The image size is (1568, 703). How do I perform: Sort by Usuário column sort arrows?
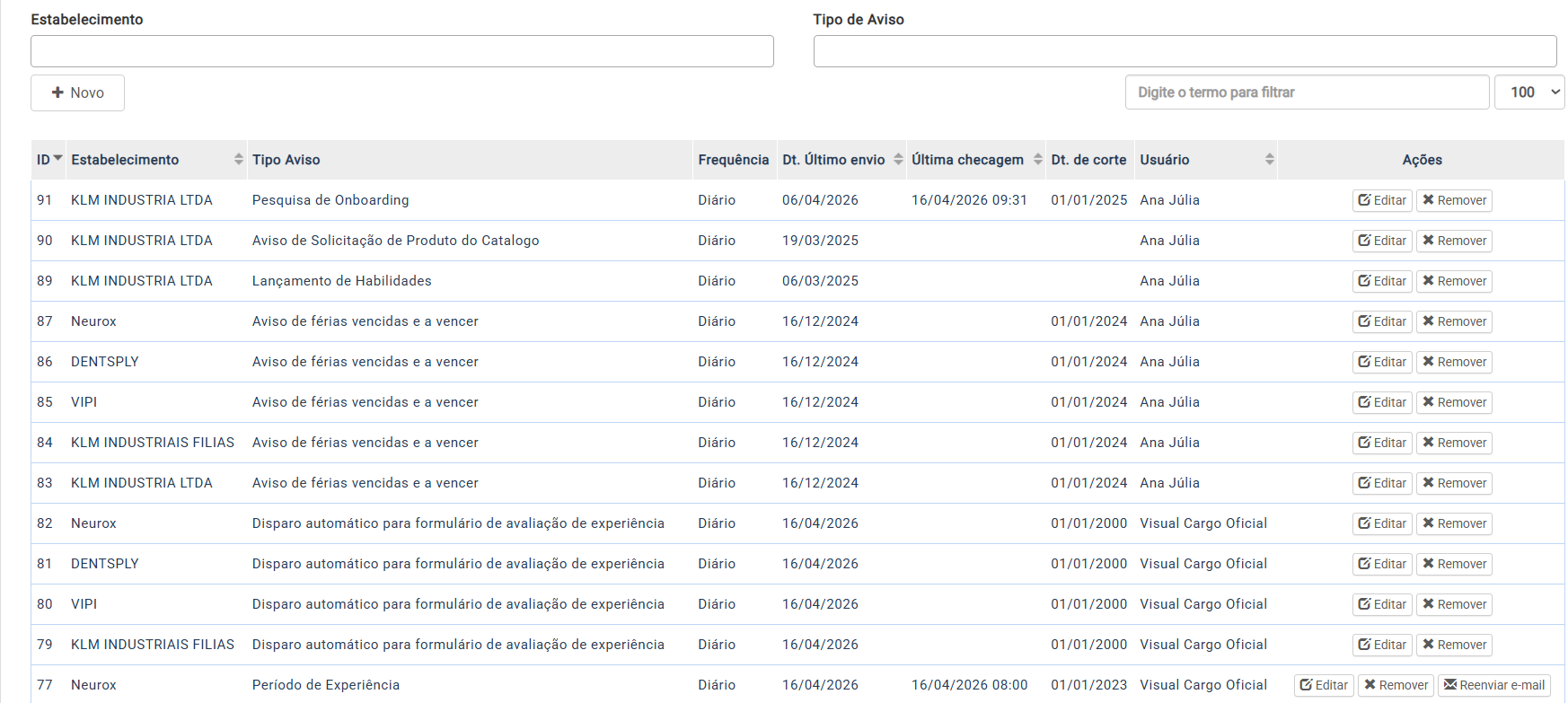1269,159
